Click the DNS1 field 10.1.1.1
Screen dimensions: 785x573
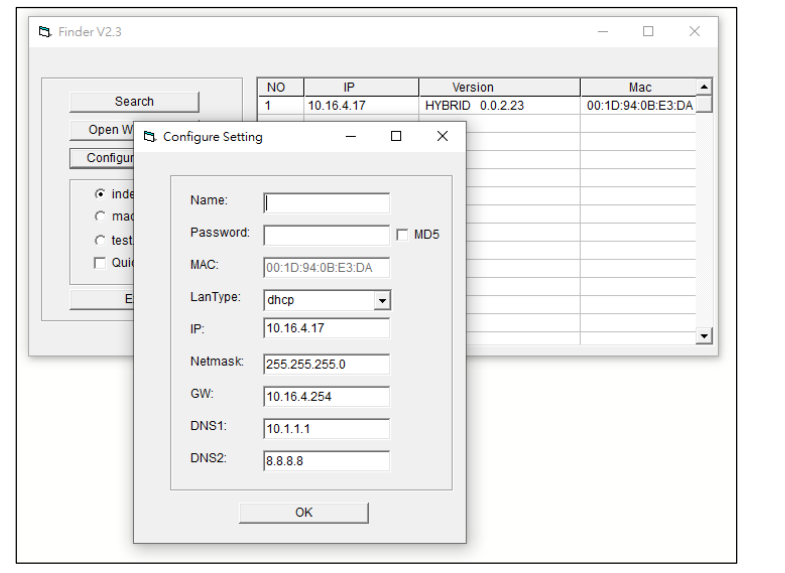(x=326, y=429)
